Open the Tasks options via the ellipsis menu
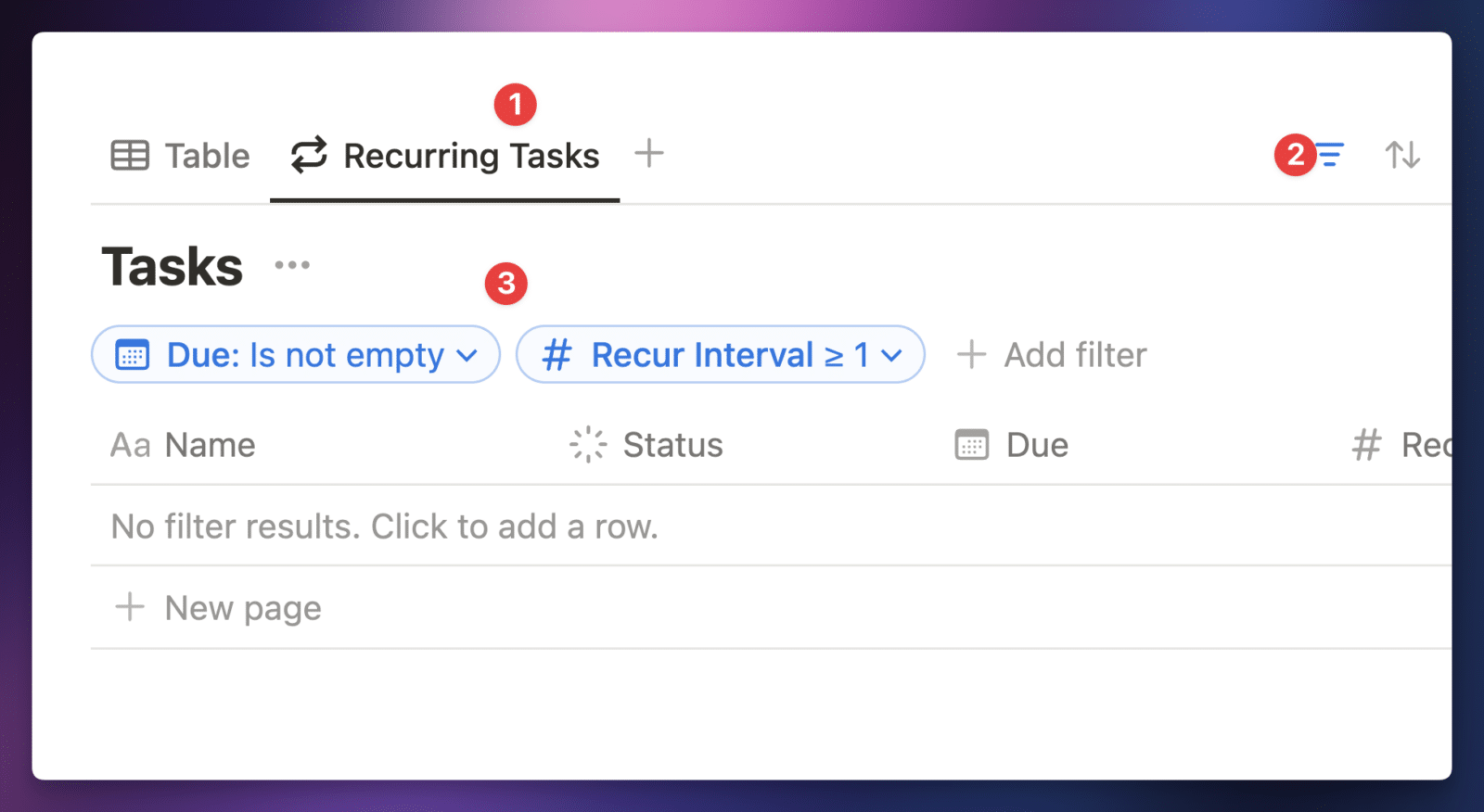The image size is (1484, 812). (x=292, y=264)
